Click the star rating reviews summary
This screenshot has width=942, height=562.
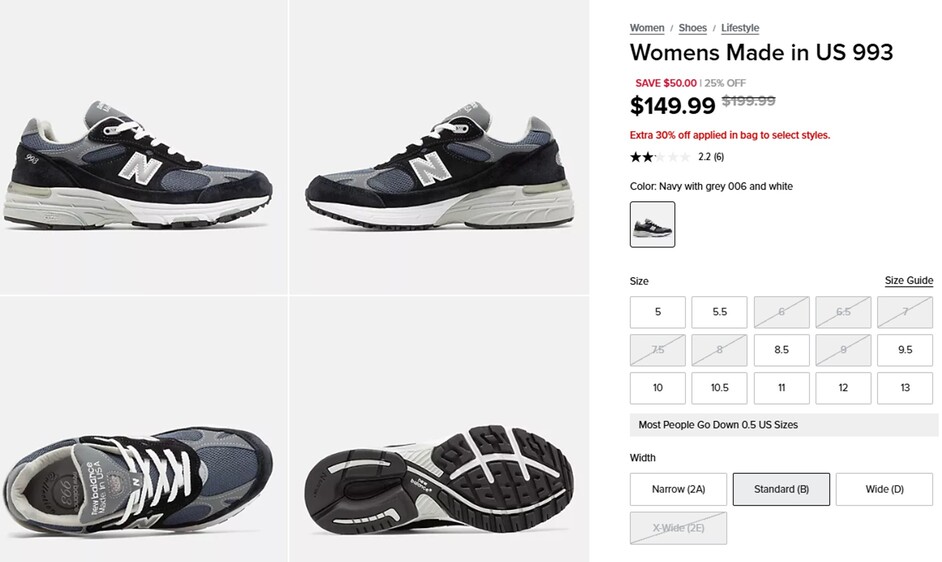pyautogui.click(x=676, y=157)
